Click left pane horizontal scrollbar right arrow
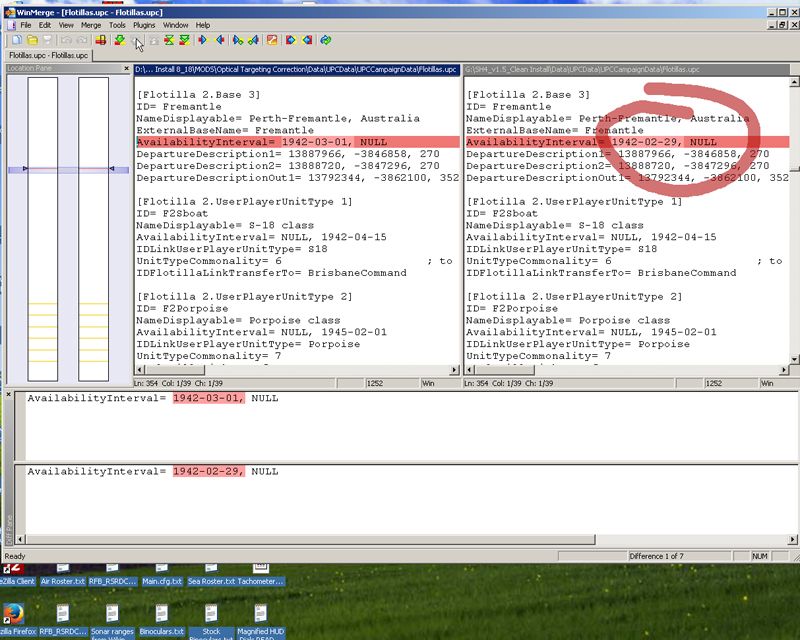 [455, 370]
